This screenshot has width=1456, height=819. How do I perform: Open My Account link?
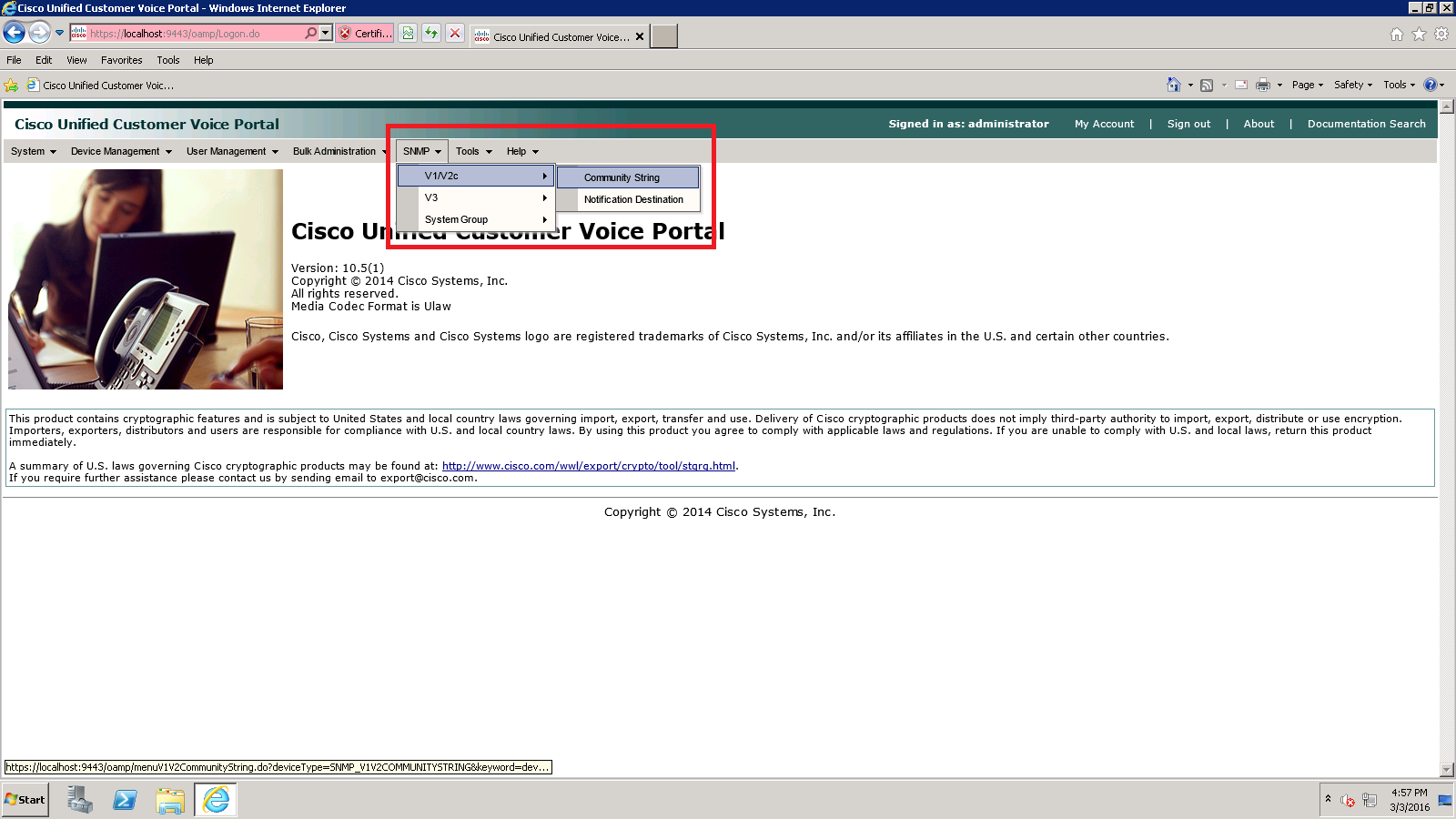(1104, 124)
